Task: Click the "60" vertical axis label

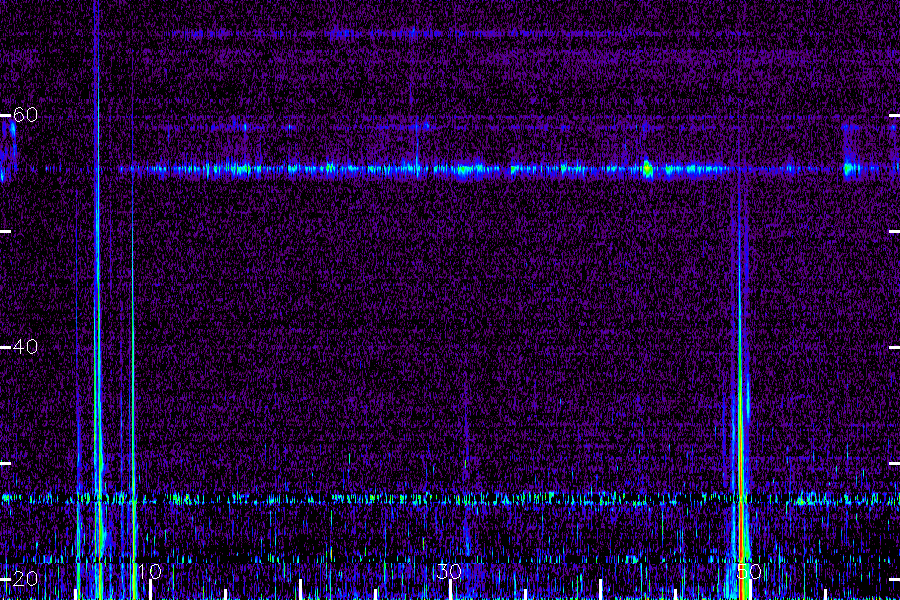Action: coord(25,115)
